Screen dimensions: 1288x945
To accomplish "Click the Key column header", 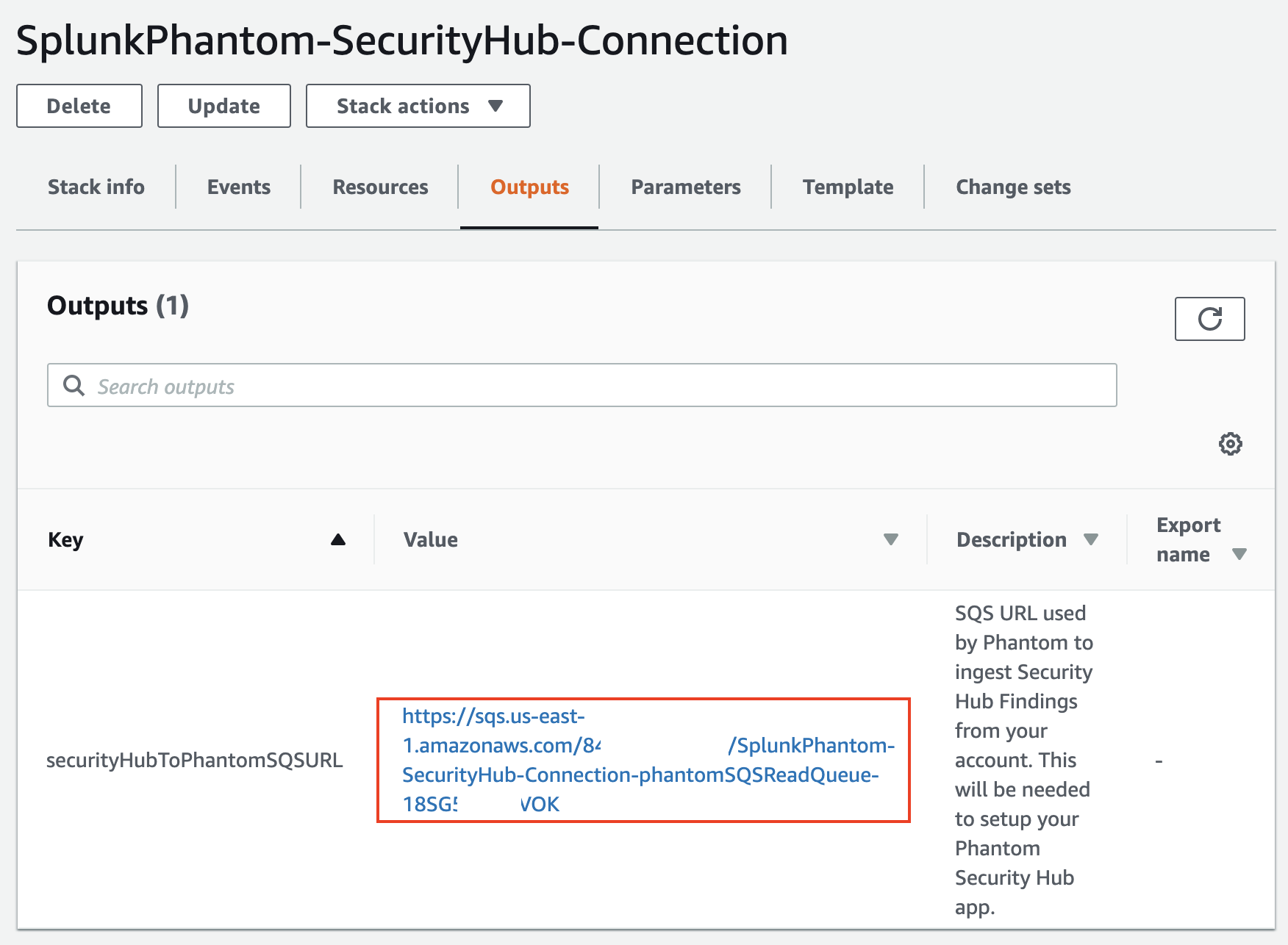I will coord(66,539).
